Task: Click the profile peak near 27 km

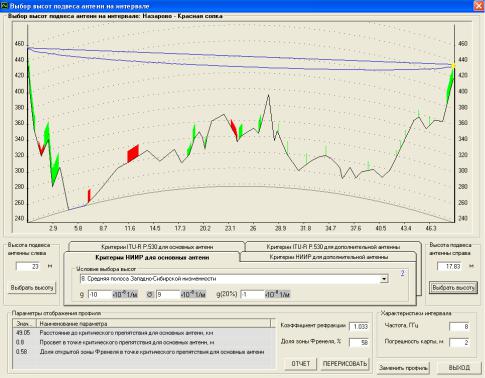Action: 268,96
